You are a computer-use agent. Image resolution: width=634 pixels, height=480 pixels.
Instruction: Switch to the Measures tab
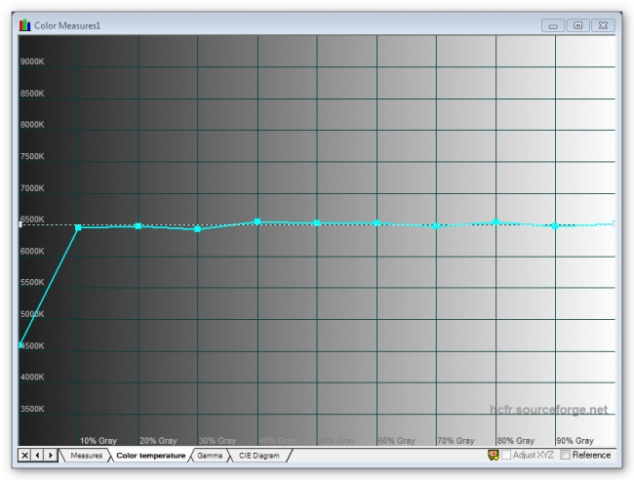85,455
